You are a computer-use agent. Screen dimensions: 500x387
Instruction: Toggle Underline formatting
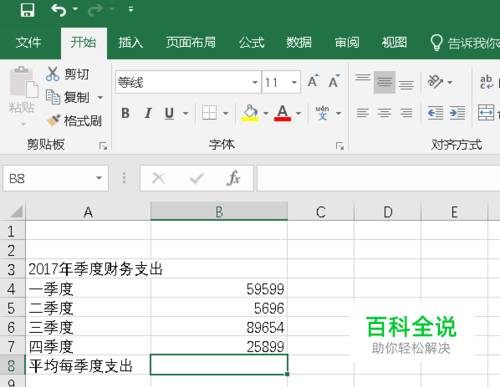coord(169,113)
